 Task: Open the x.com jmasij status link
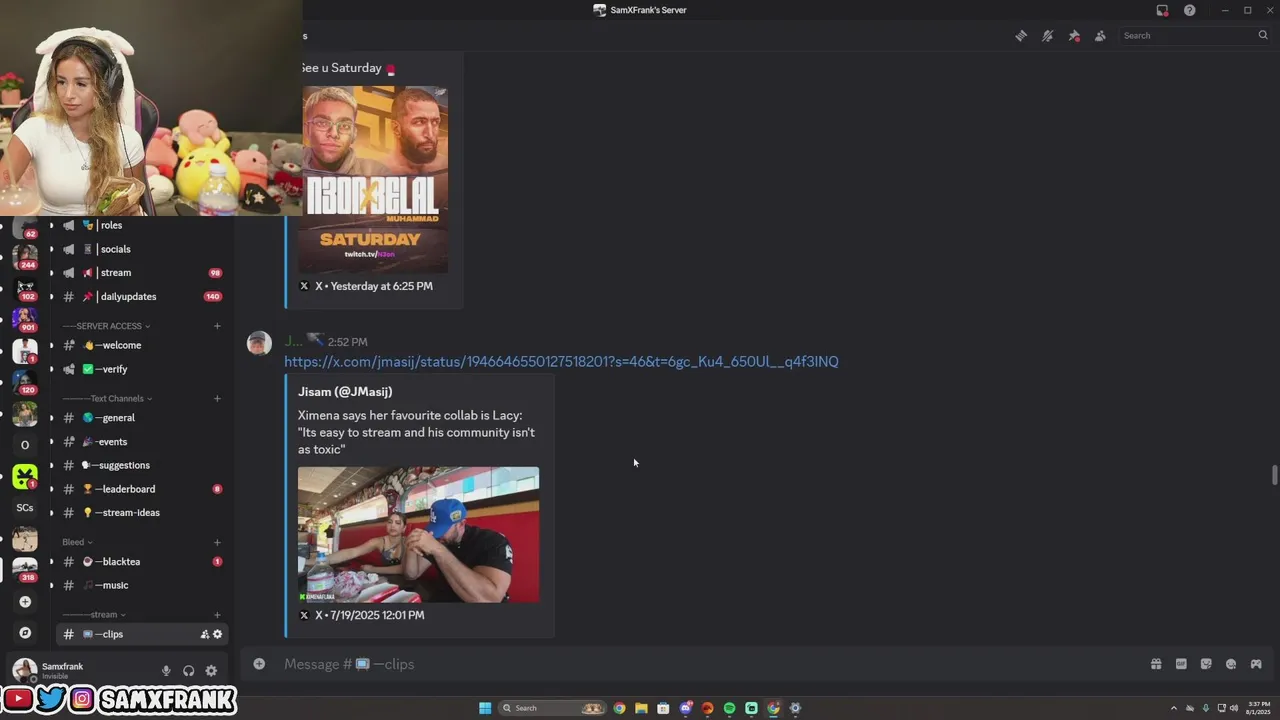coord(561,362)
